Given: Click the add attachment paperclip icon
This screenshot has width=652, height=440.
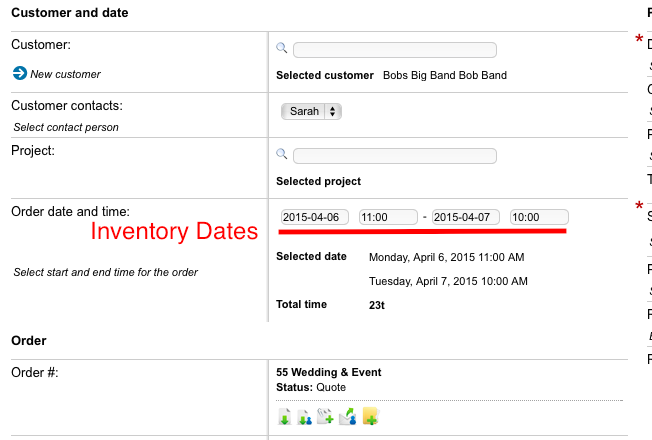Looking at the screenshot, I should pos(325,416).
